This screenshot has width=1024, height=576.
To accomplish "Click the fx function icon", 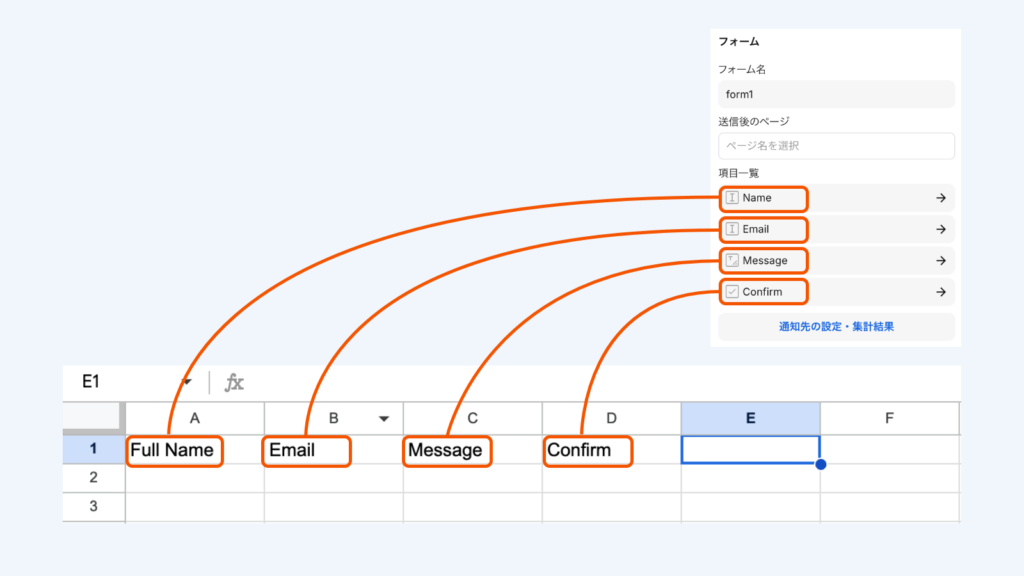I will [234, 382].
